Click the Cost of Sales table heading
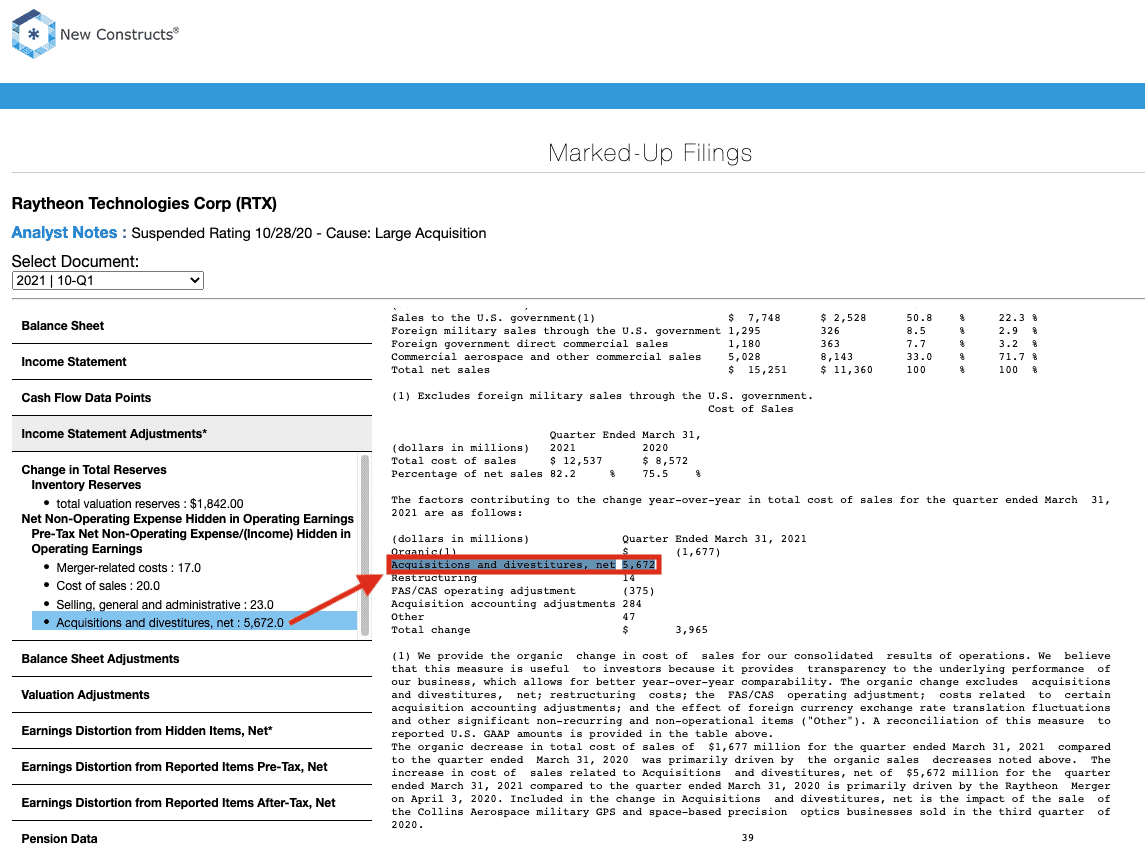 (751, 409)
